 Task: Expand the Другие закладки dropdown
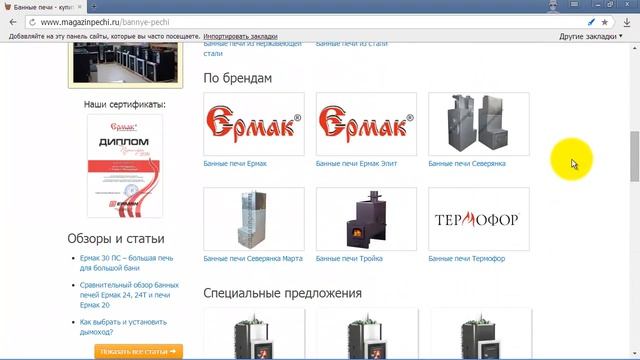tap(591, 36)
